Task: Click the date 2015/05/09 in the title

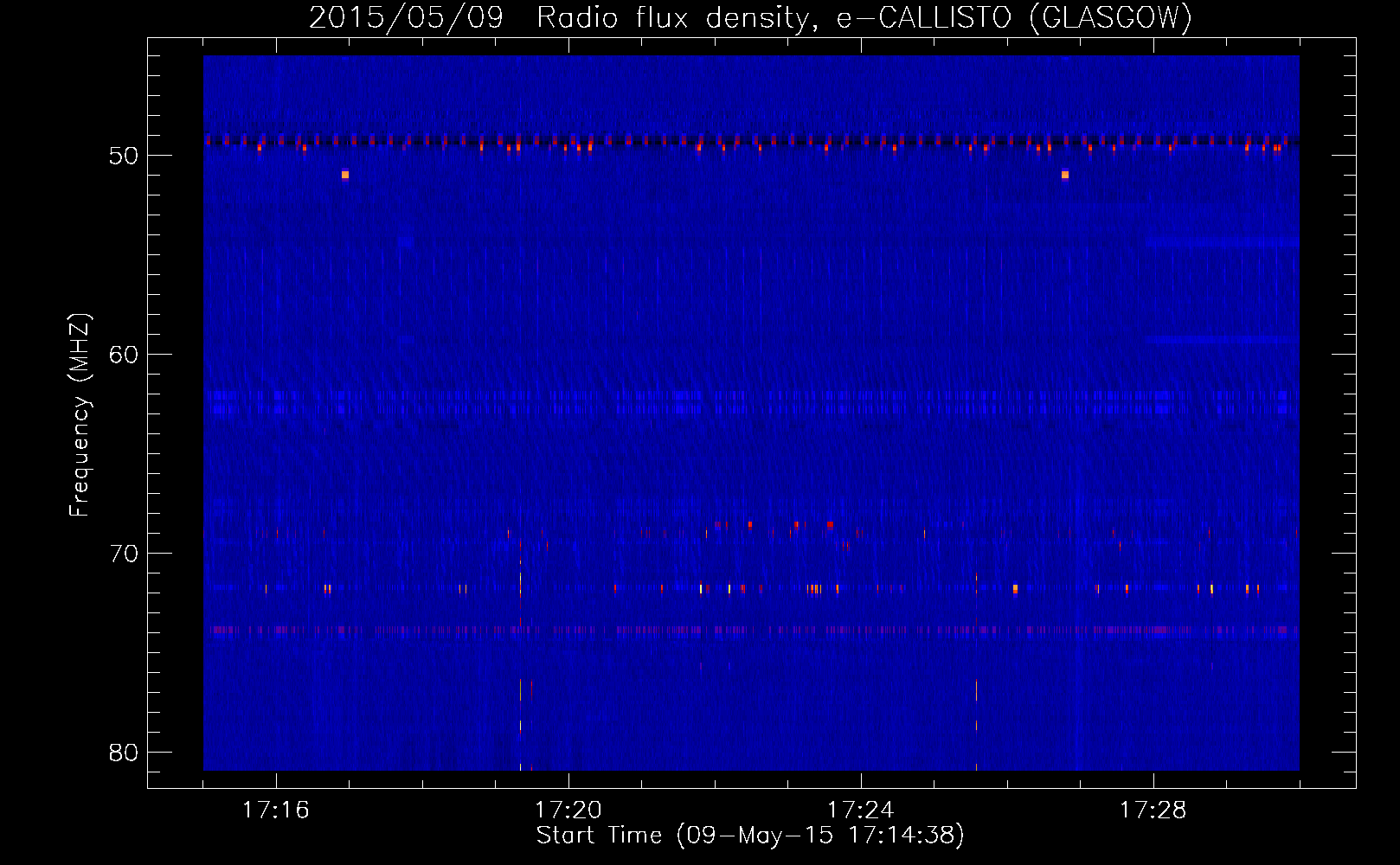Action: point(406,17)
